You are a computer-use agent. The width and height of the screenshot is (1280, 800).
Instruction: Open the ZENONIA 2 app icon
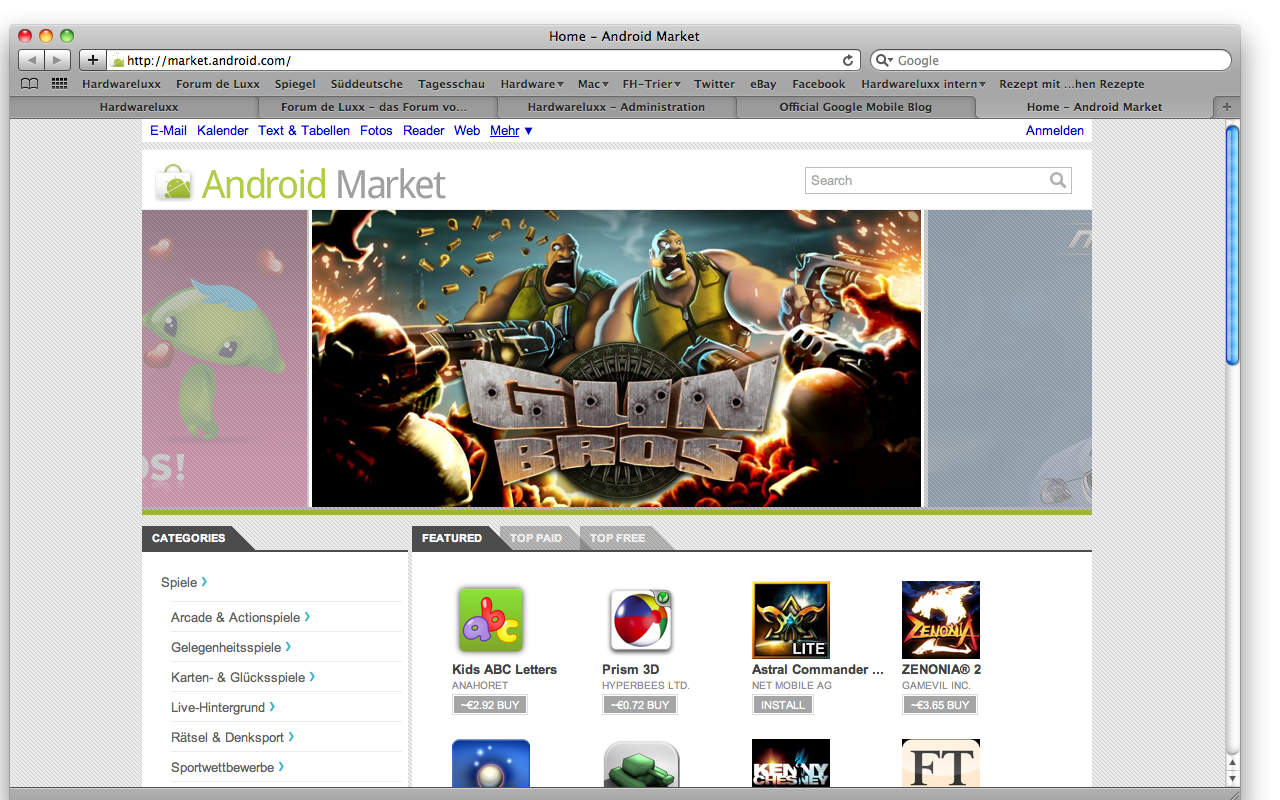click(x=941, y=620)
